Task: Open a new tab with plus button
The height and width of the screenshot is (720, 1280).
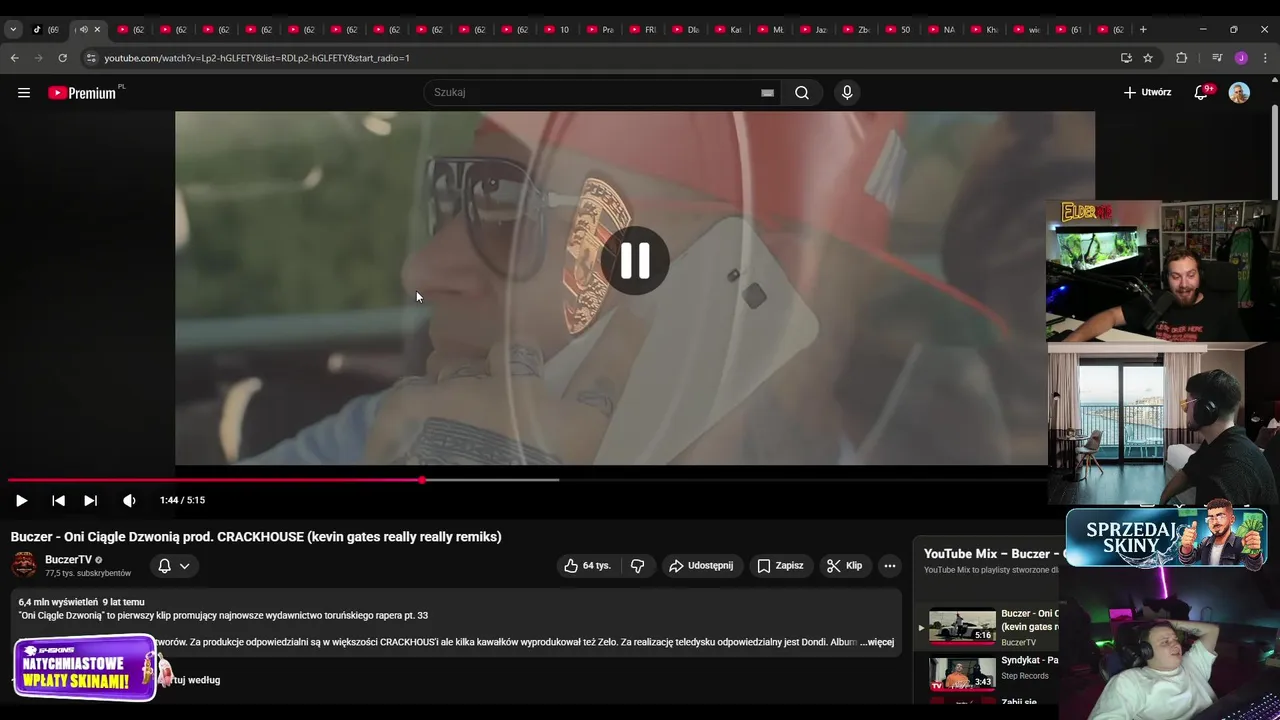Action: (x=1143, y=29)
